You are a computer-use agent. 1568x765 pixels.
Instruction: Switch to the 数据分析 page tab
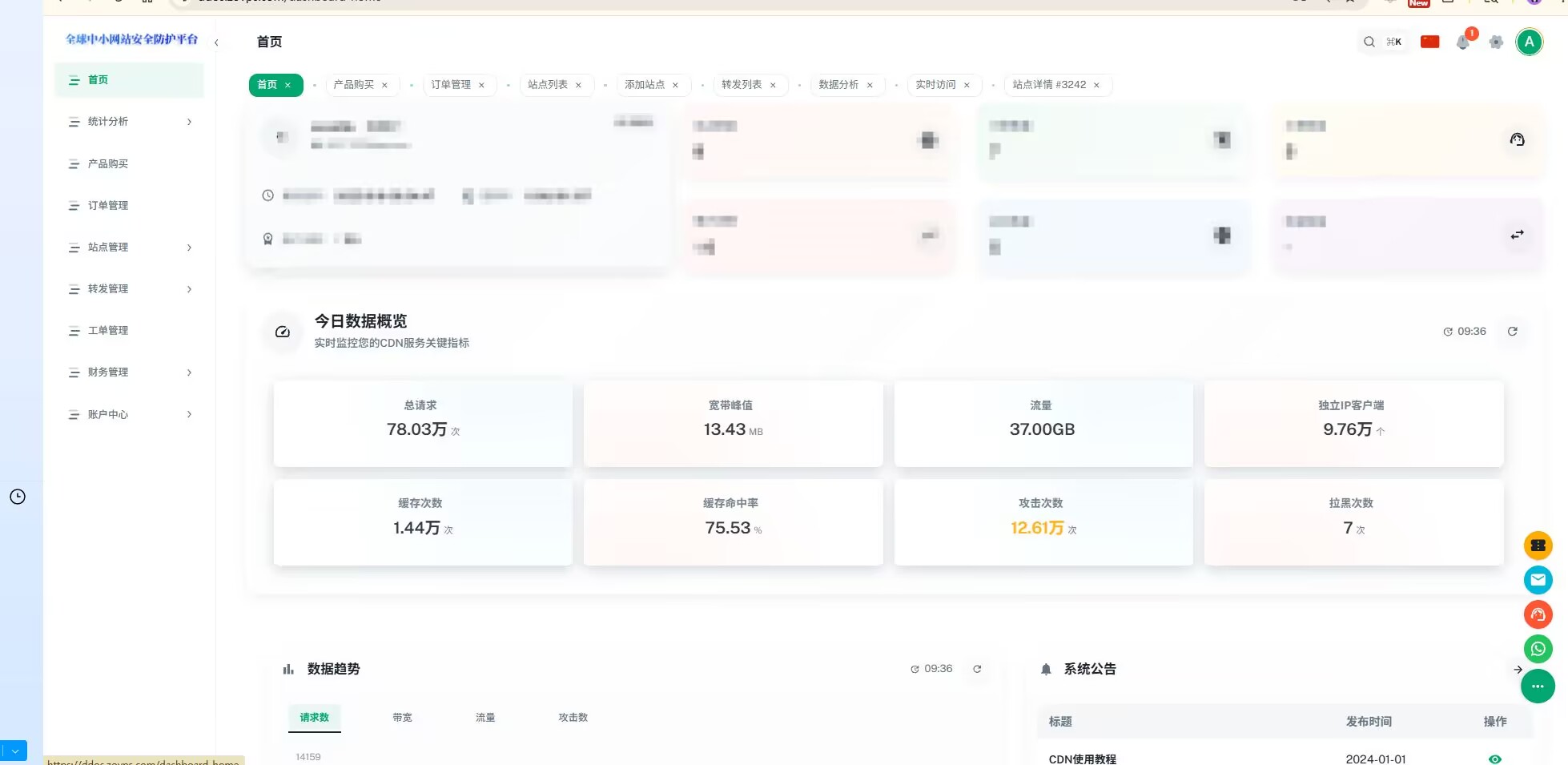838,85
